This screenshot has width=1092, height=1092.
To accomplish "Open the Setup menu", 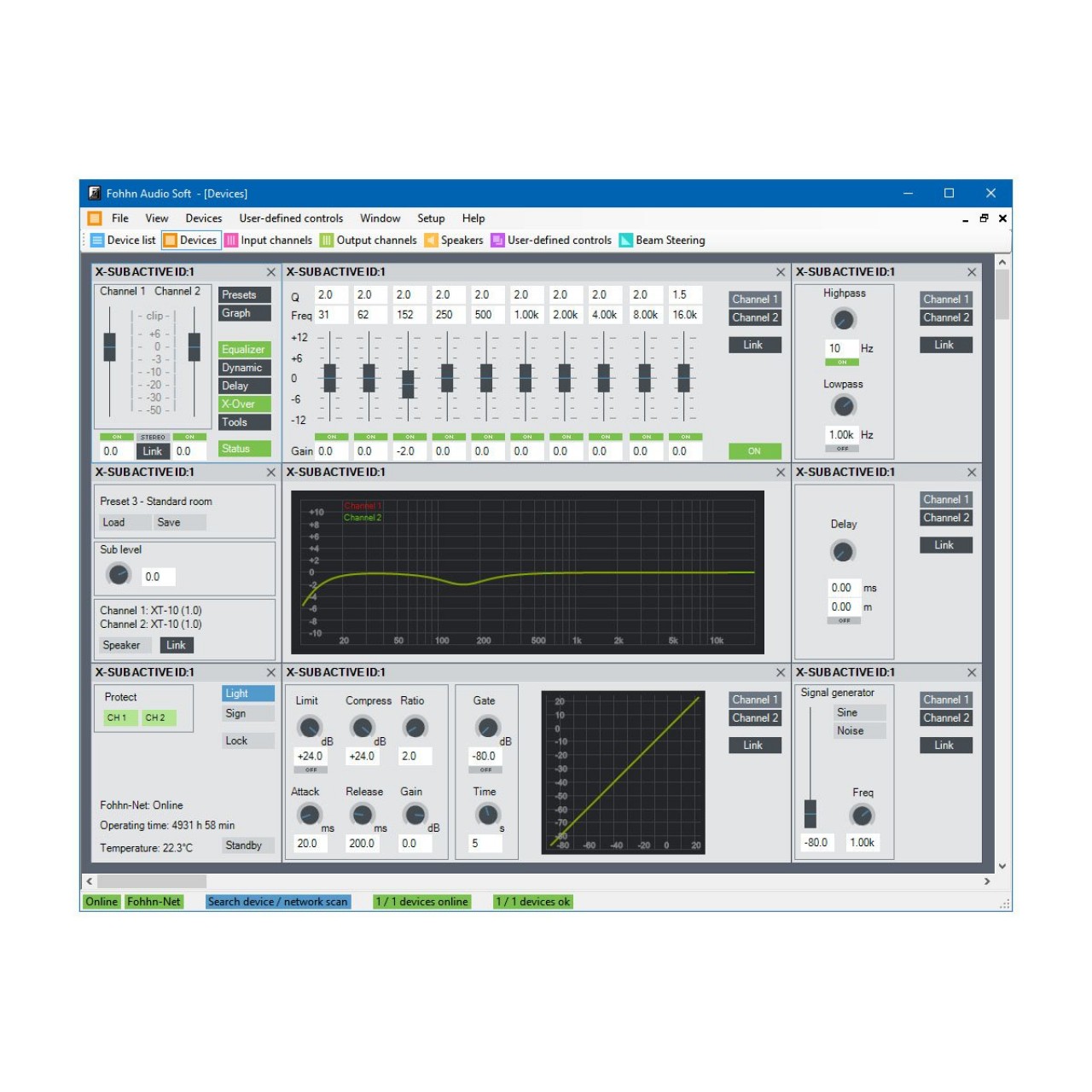I will click(431, 218).
